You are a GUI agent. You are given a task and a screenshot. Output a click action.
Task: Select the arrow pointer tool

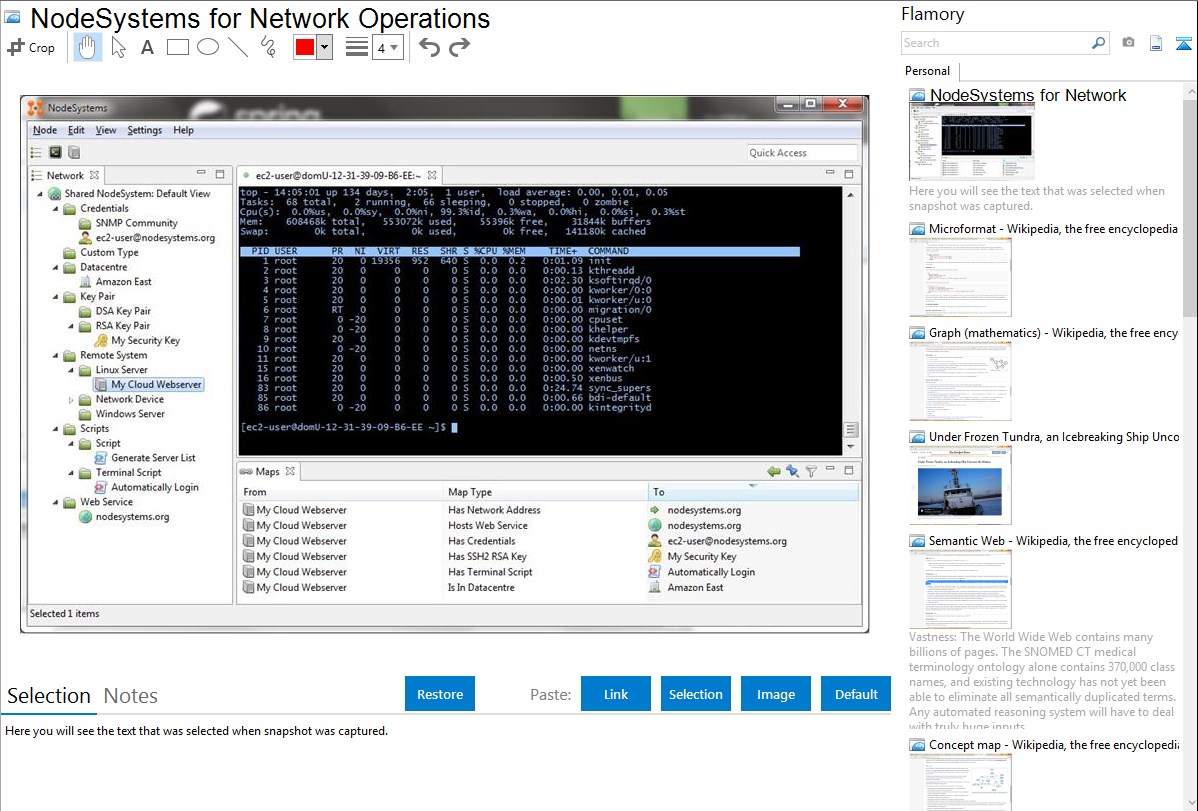click(x=118, y=47)
